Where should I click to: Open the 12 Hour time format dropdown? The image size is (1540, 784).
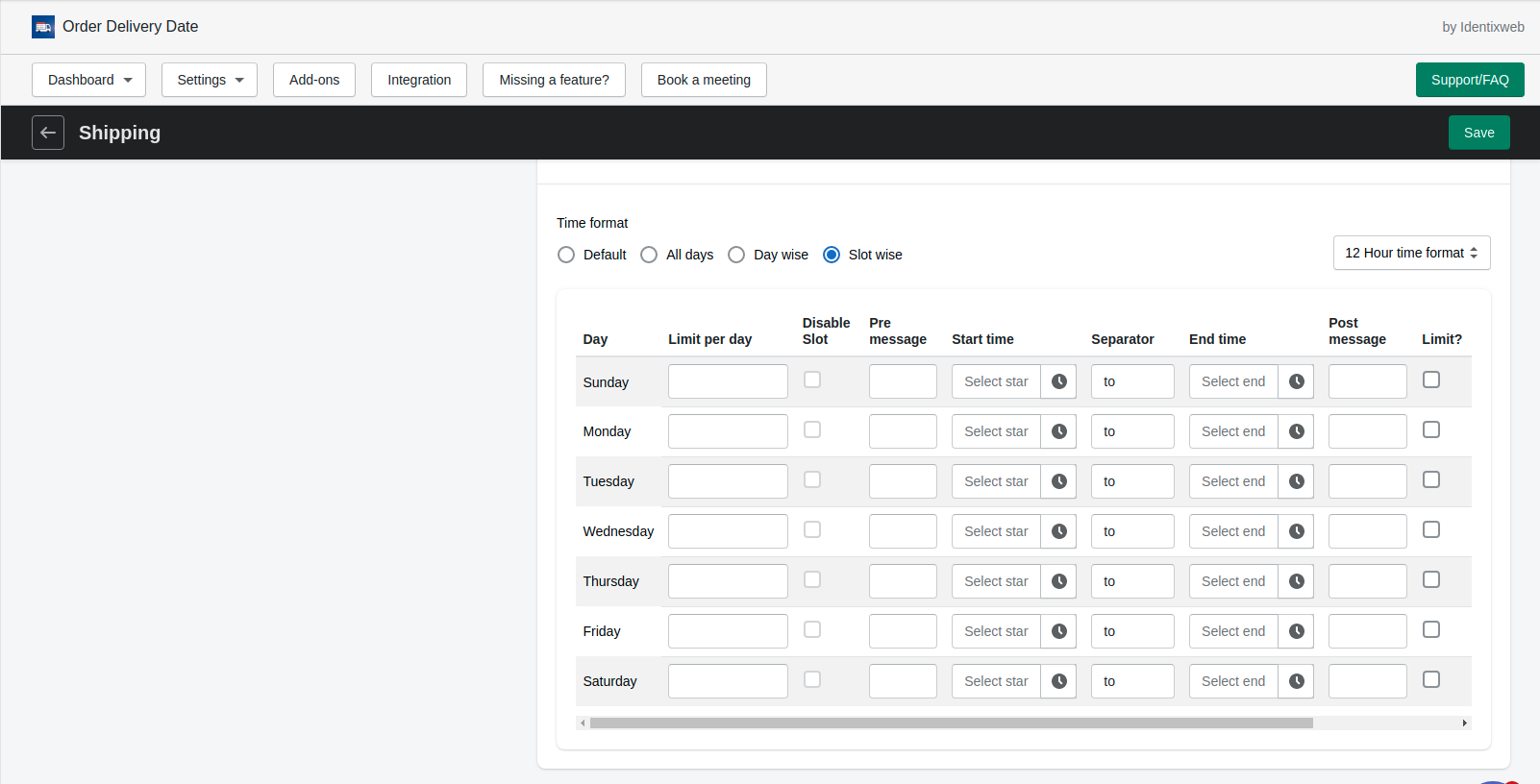point(1411,253)
